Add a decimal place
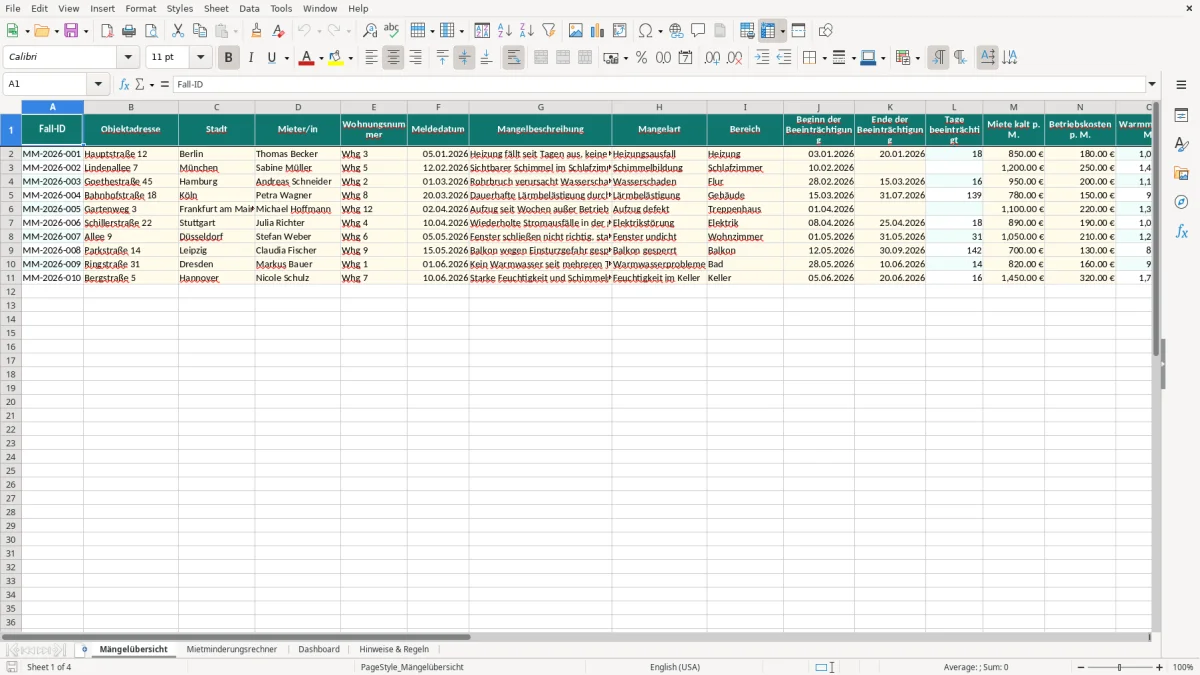The image size is (1200, 675). coord(712,58)
